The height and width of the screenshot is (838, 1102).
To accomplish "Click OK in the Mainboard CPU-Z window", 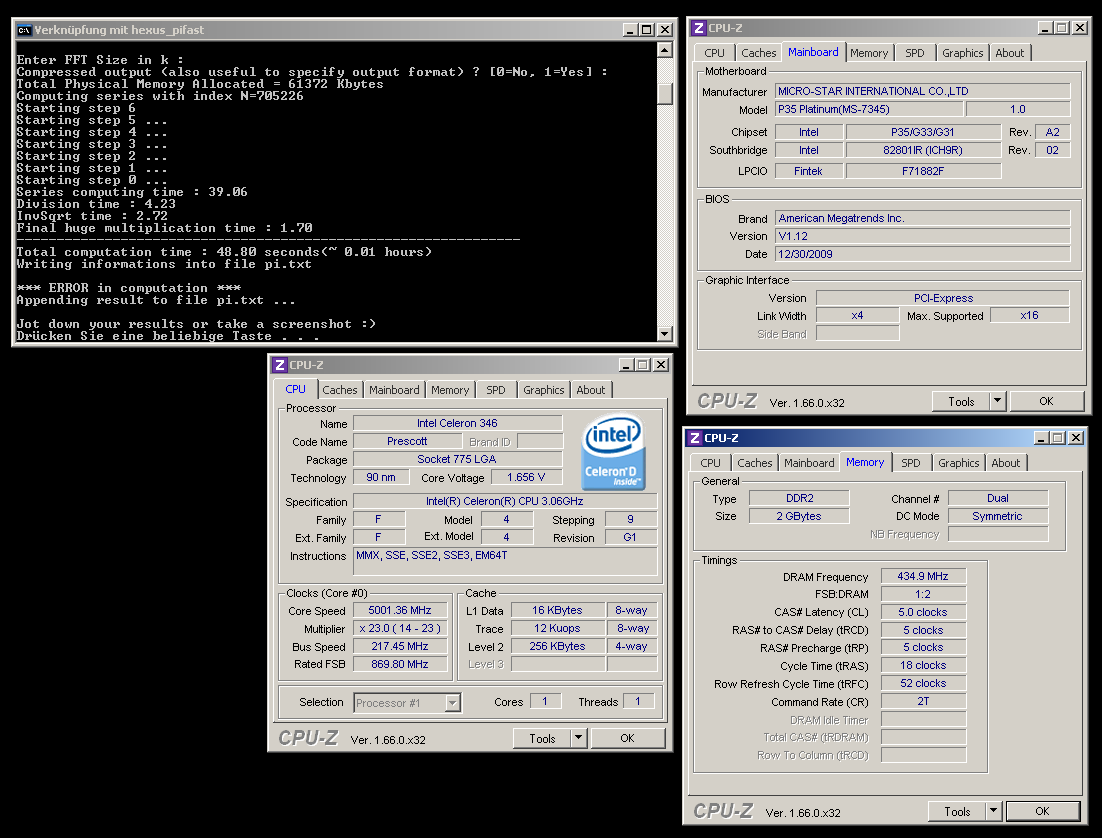I will [1046, 401].
